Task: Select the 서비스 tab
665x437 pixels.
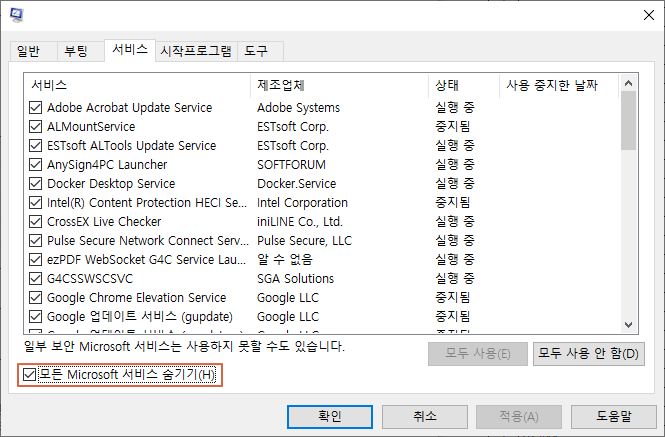Action: coord(130,50)
